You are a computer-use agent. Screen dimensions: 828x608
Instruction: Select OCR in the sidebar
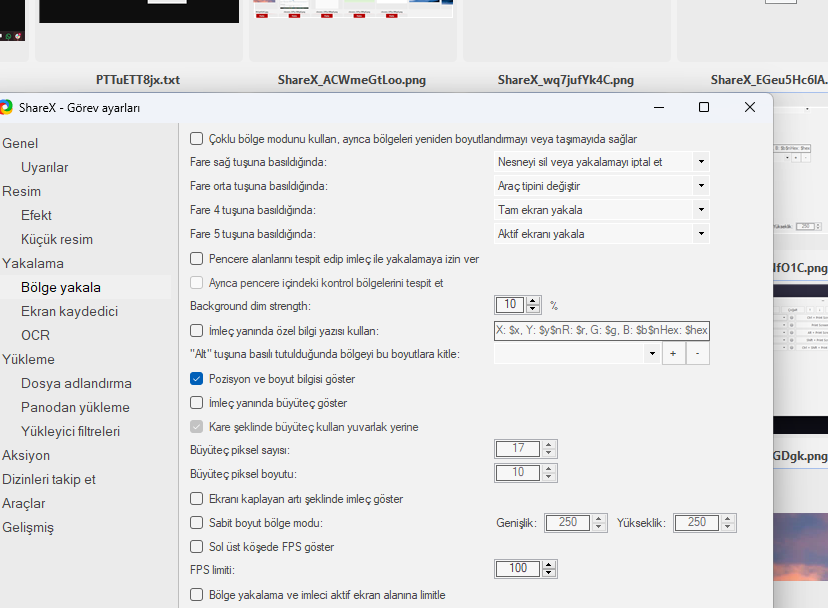35,335
